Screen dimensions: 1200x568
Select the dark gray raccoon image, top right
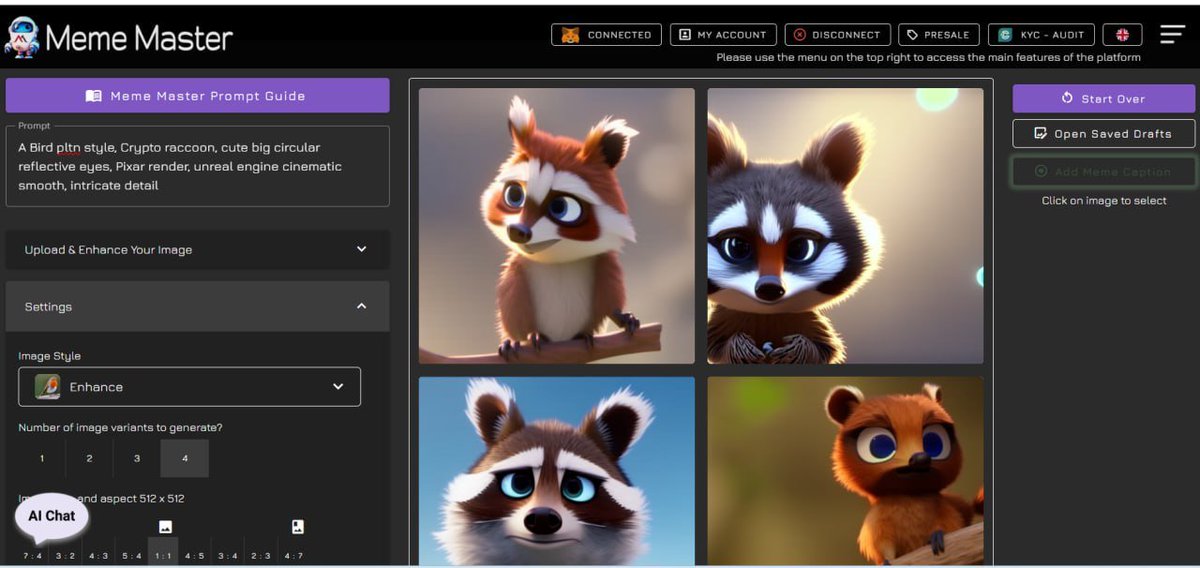[x=845, y=226]
